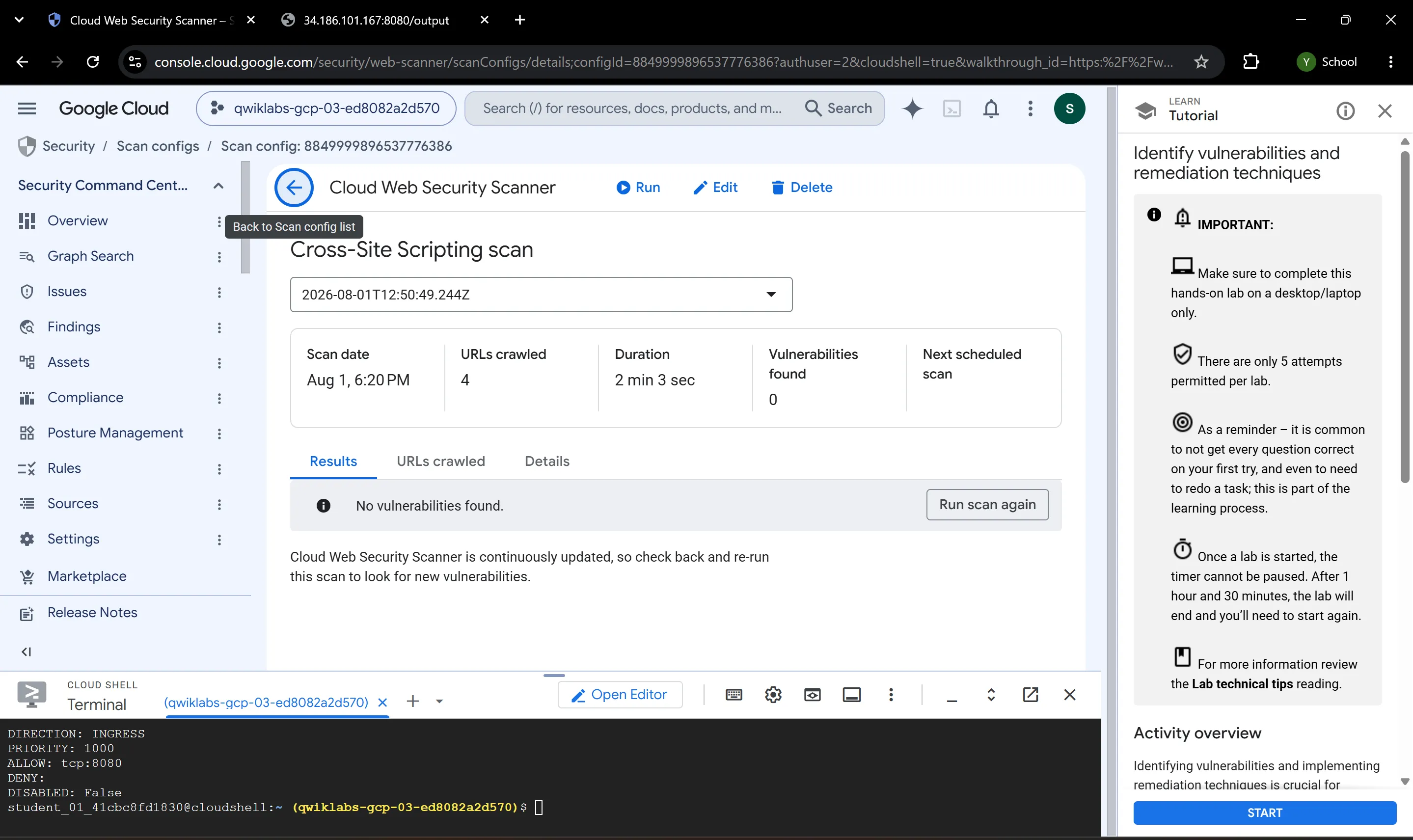
Task: Open Cloud Shell in a new window
Action: pos(1030,695)
